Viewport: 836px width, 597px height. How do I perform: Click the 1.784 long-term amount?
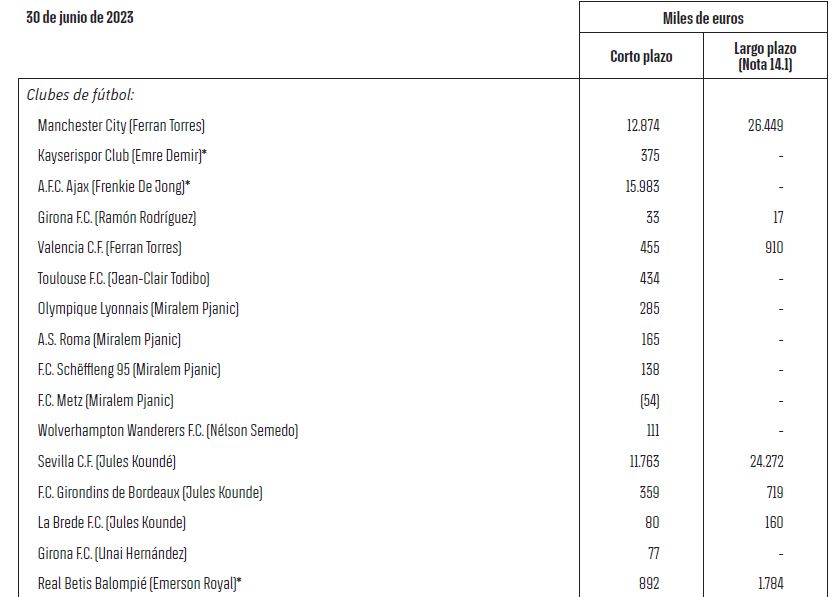768,584
